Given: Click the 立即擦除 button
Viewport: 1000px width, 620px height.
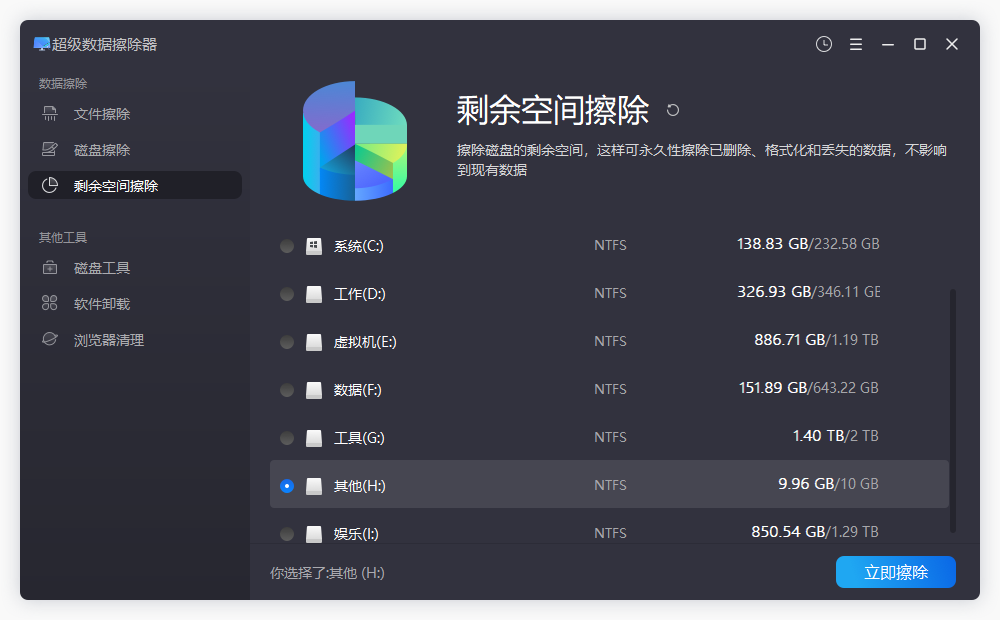Looking at the screenshot, I should (x=895, y=572).
